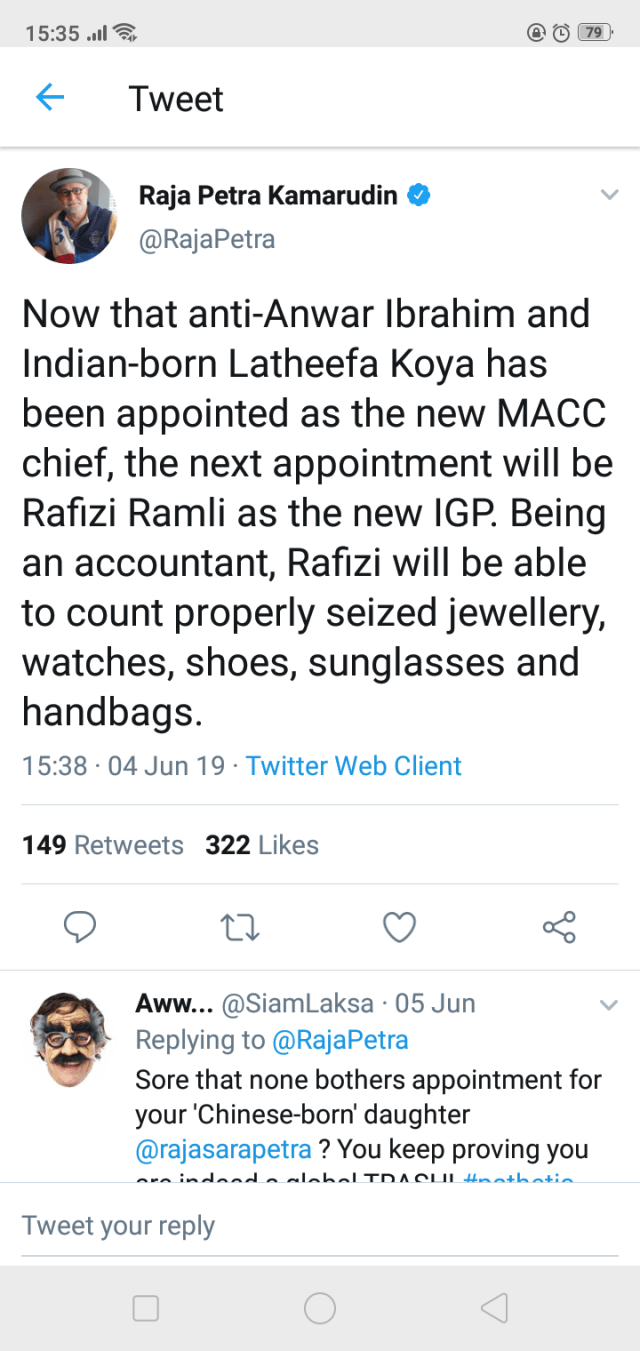Tap the battery indicator in status bar
The height and width of the screenshot is (1351, 640).
[594, 32]
